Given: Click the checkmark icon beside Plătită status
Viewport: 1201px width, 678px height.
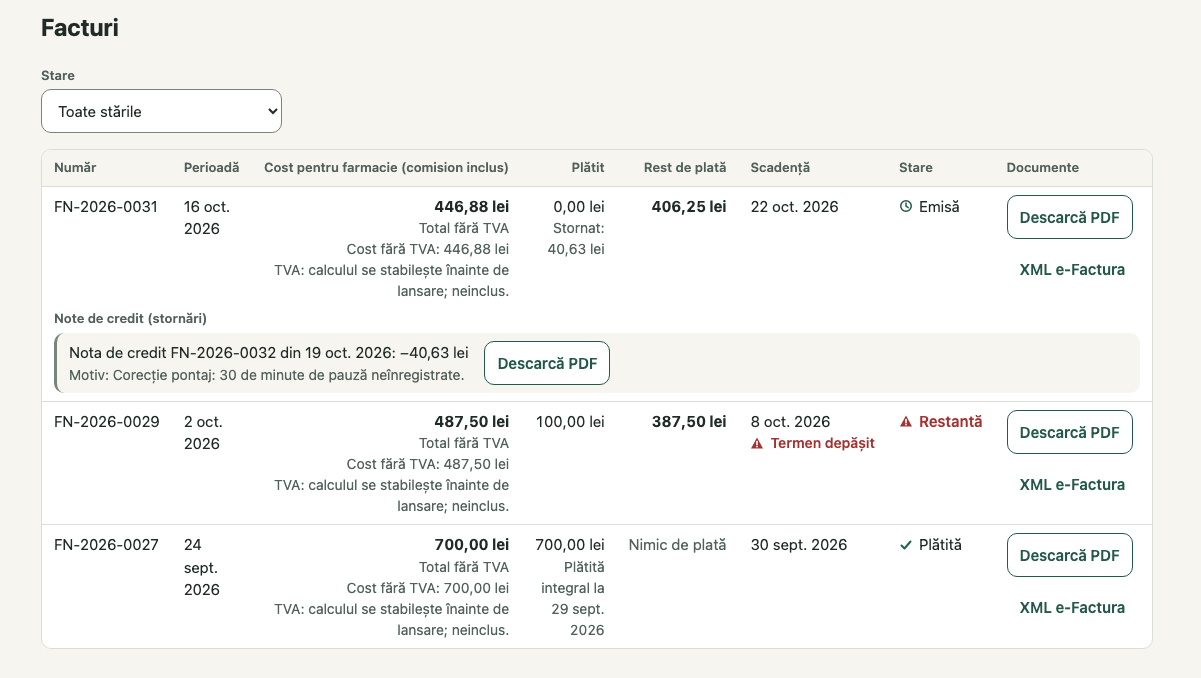Looking at the screenshot, I should point(906,545).
